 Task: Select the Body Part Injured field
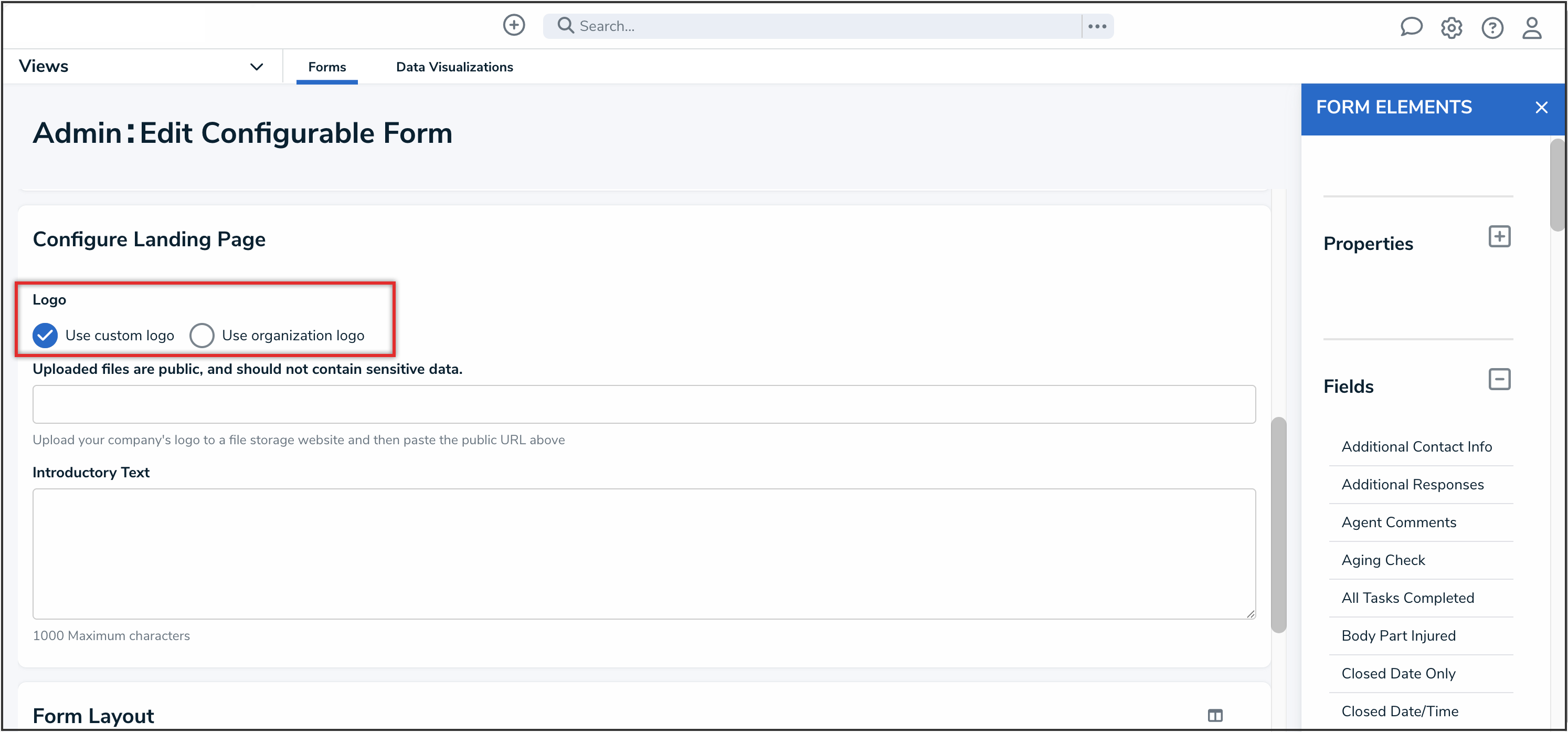pyautogui.click(x=1398, y=635)
